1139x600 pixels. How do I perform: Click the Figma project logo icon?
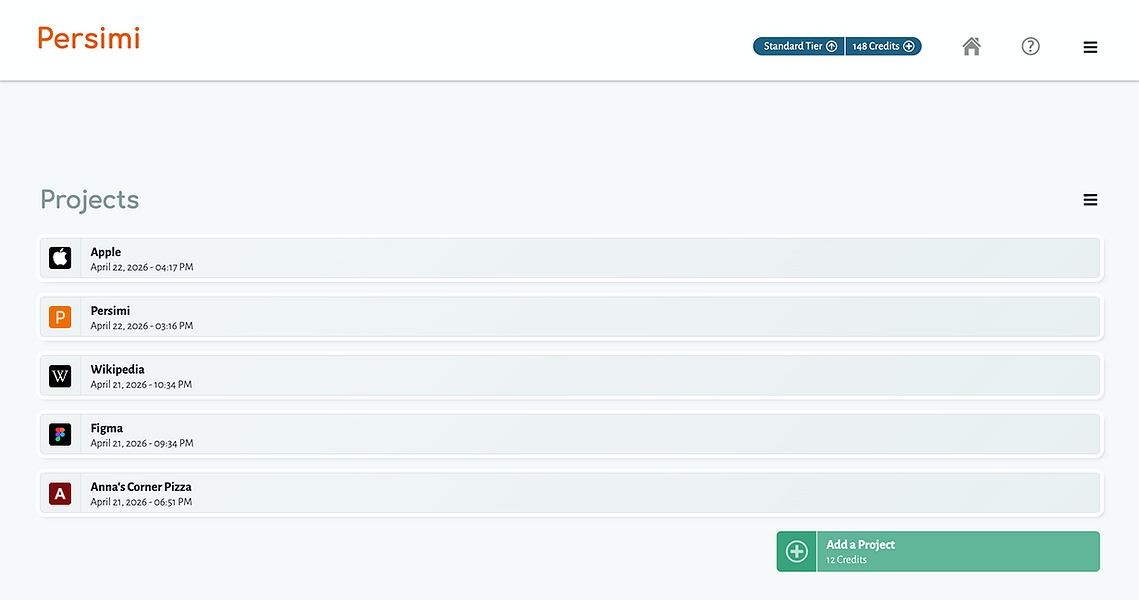[60, 434]
